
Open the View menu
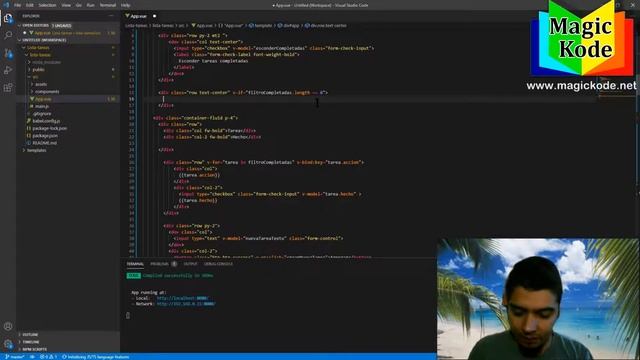click(x=66, y=5)
